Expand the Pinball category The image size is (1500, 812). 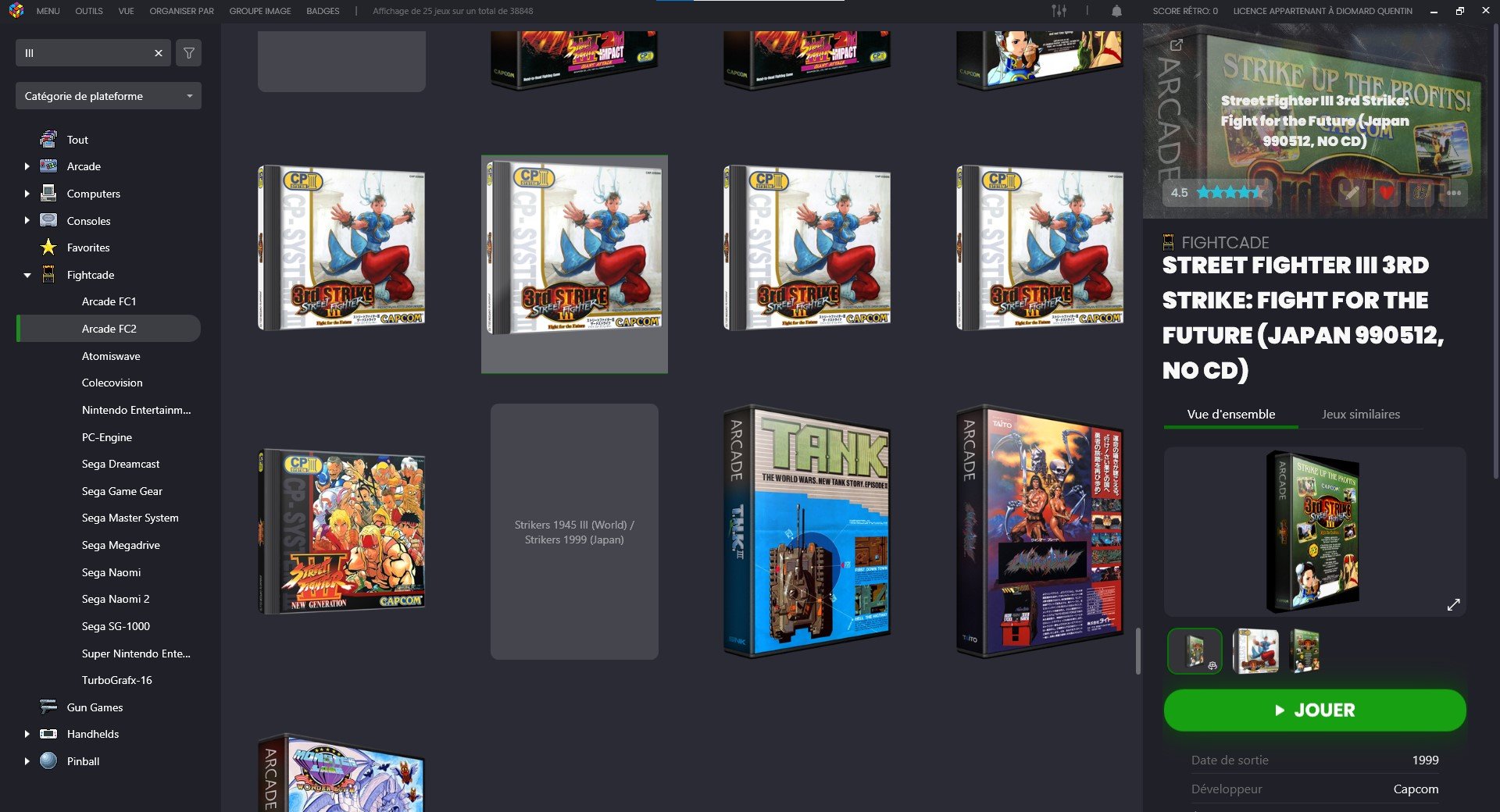[x=27, y=761]
